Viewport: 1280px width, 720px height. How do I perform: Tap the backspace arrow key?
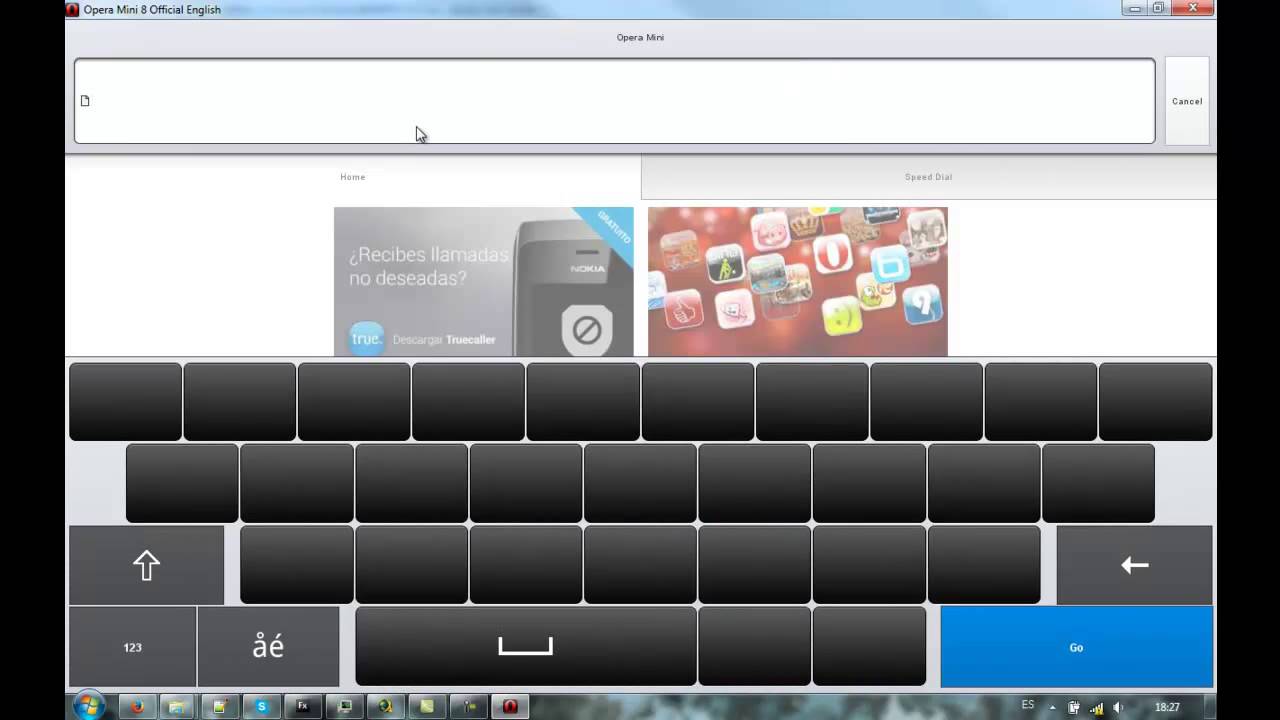(x=1134, y=565)
